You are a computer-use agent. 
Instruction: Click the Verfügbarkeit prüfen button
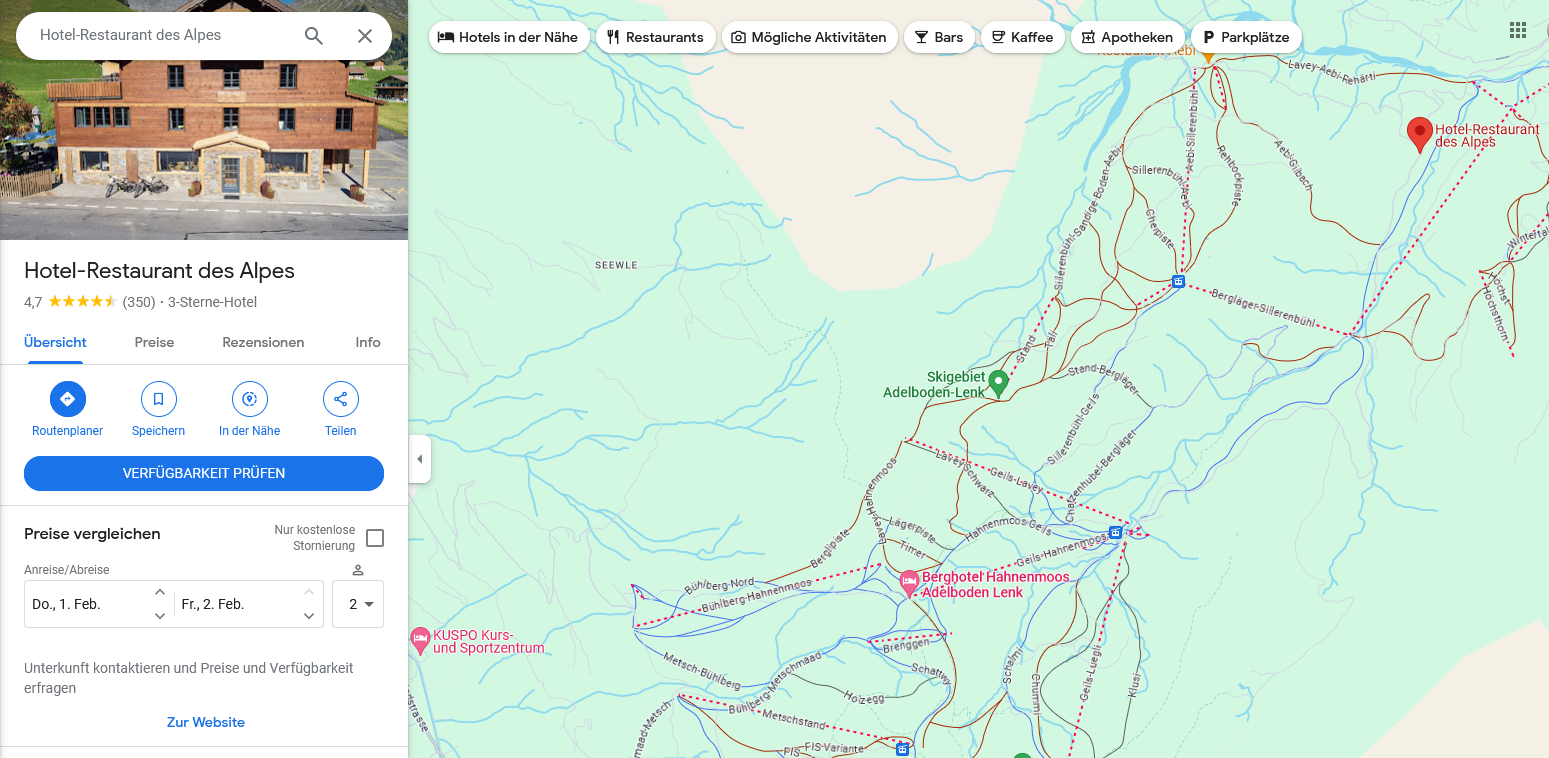(204, 473)
